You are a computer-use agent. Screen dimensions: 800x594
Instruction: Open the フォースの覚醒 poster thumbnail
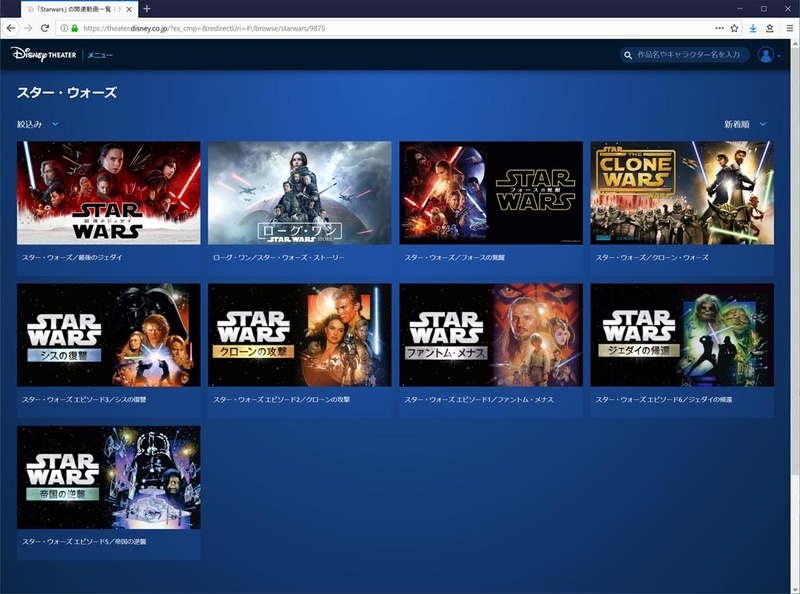(x=491, y=193)
